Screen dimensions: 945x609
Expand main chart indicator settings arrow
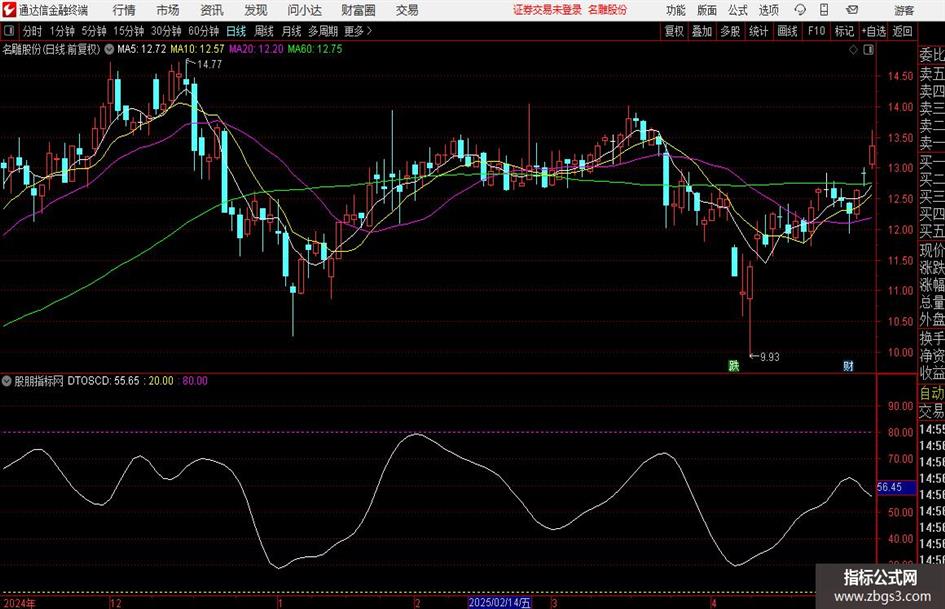point(109,49)
